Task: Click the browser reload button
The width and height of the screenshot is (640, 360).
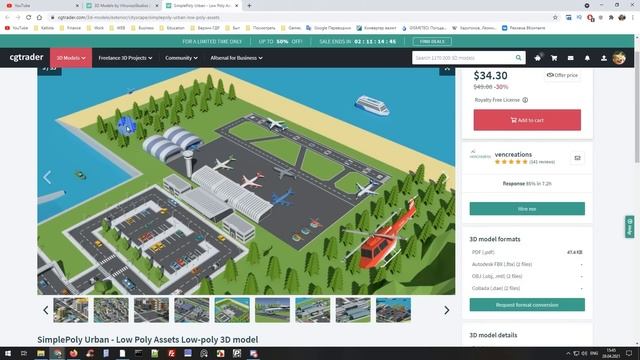Action: 29,18
